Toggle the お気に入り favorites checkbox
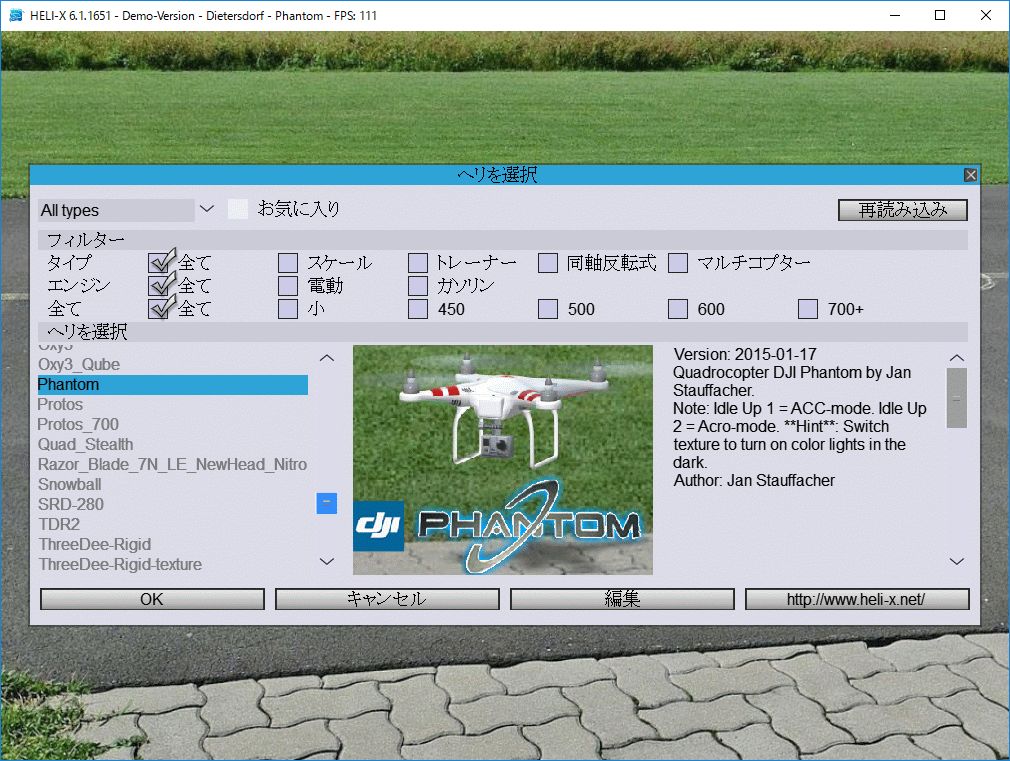 [238, 209]
